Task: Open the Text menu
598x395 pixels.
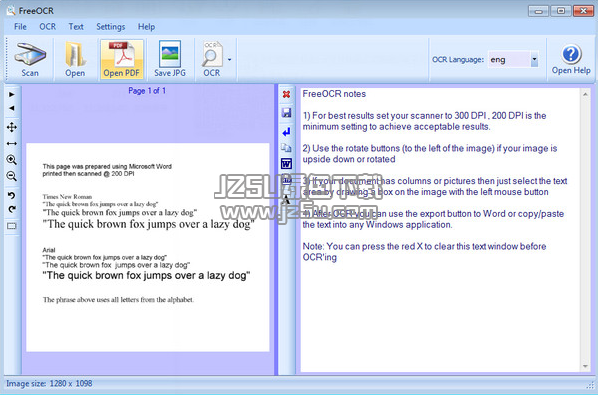Action: (76, 27)
